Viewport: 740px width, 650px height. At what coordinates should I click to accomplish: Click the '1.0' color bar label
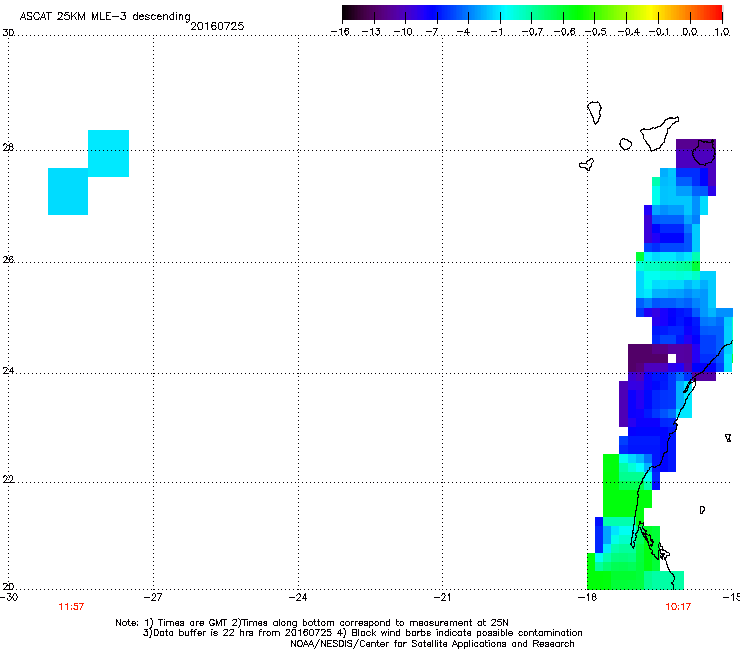[722, 32]
